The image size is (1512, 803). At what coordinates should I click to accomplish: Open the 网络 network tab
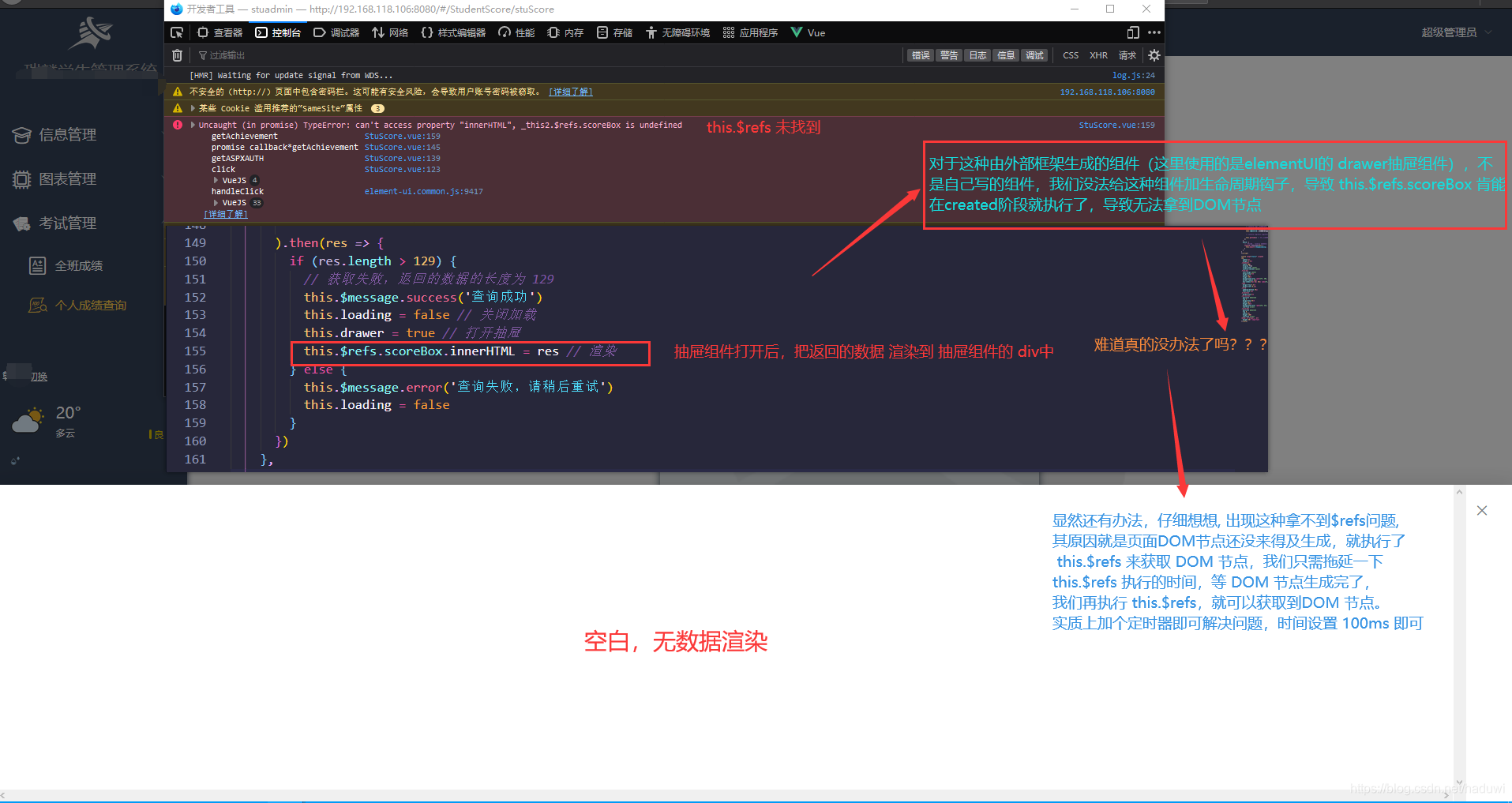coord(390,32)
